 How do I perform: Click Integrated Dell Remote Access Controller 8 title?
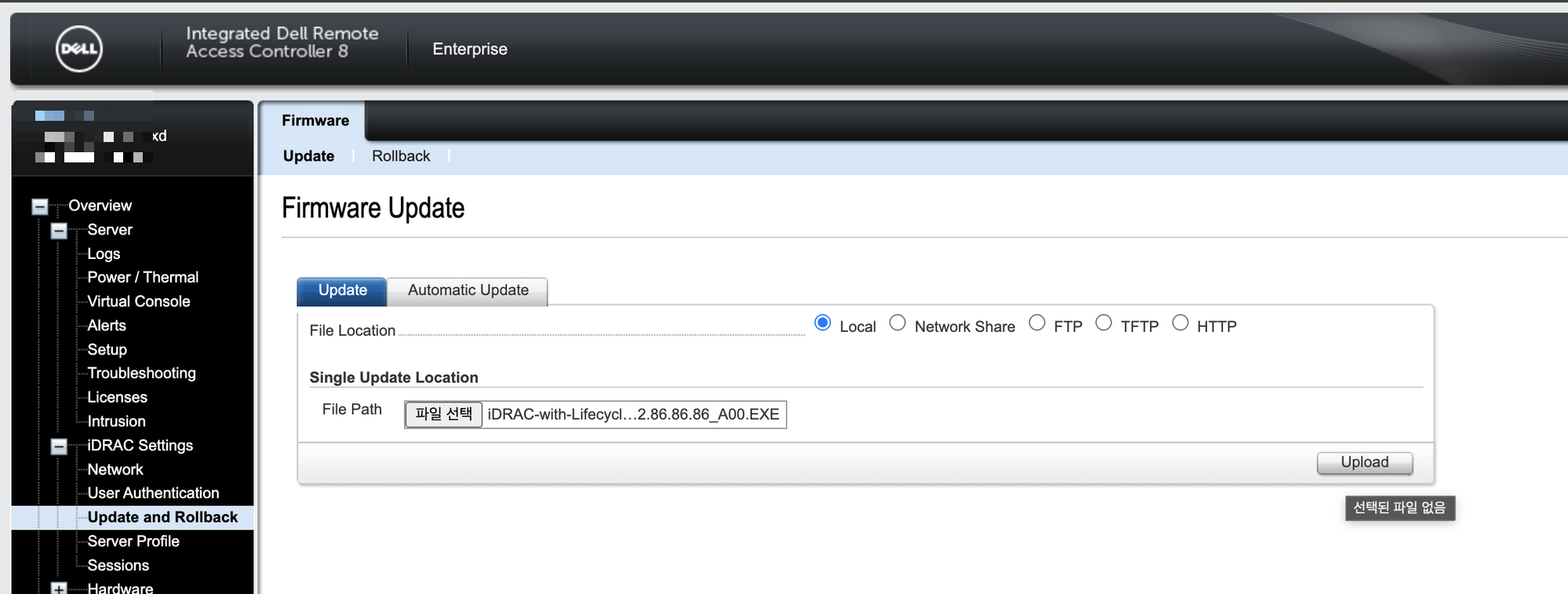click(282, 42)
